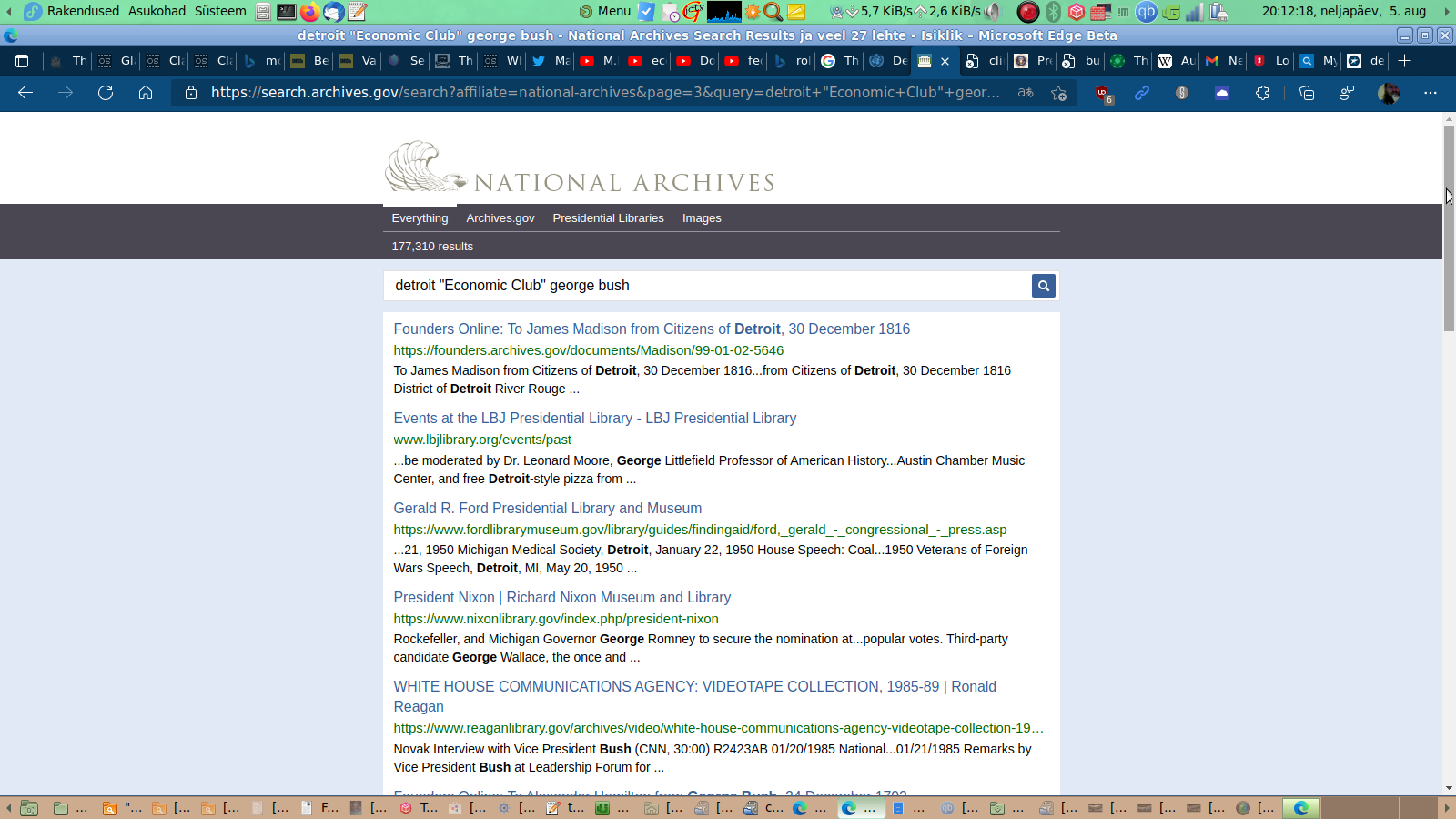This screenshot has height=819, width=1456.
Task: Switch to the Presidential Libraries tab
Action: tap(608, 218)
